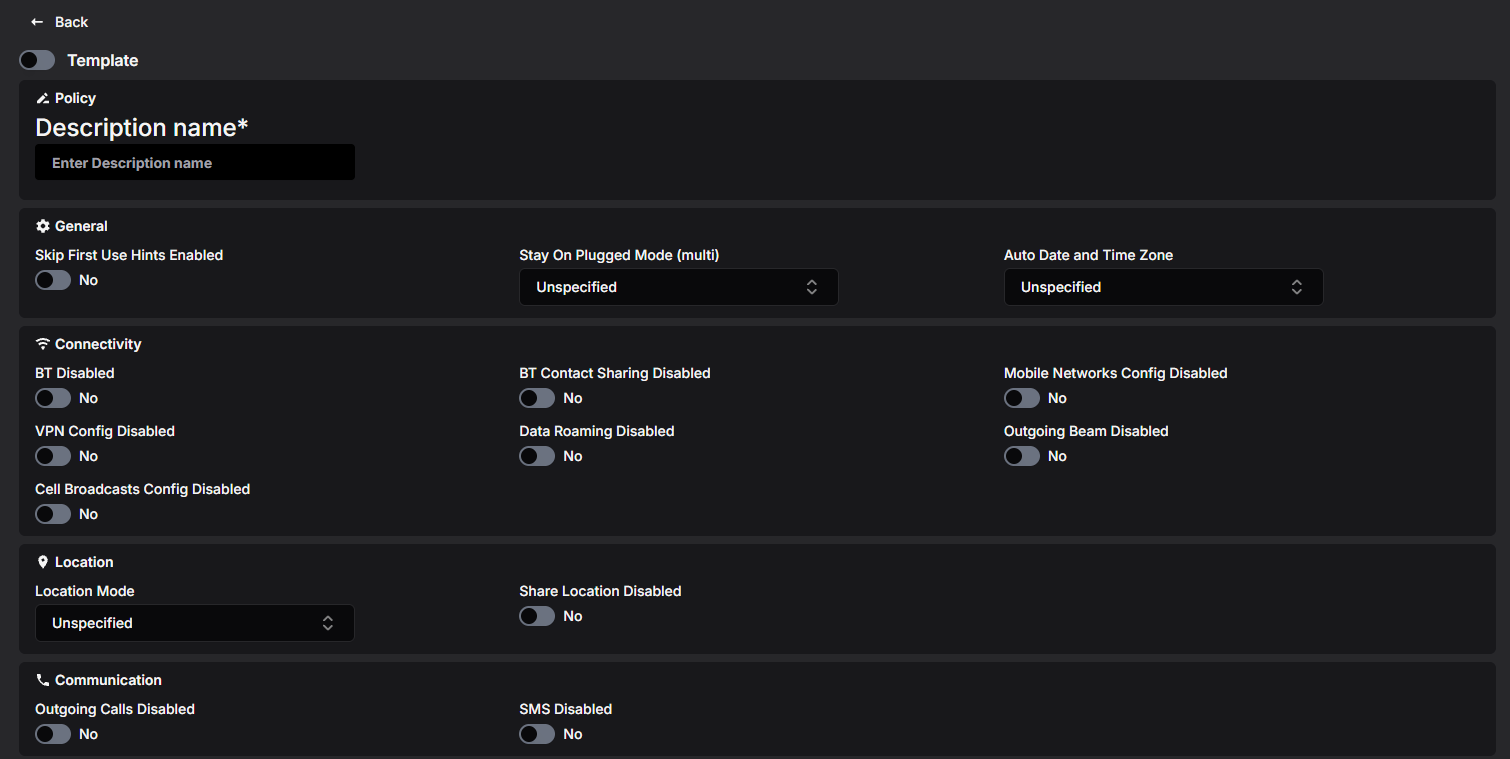Toggle Share Location Disabled switch
Screen dimensions: 1510x759
coord(537,616)
